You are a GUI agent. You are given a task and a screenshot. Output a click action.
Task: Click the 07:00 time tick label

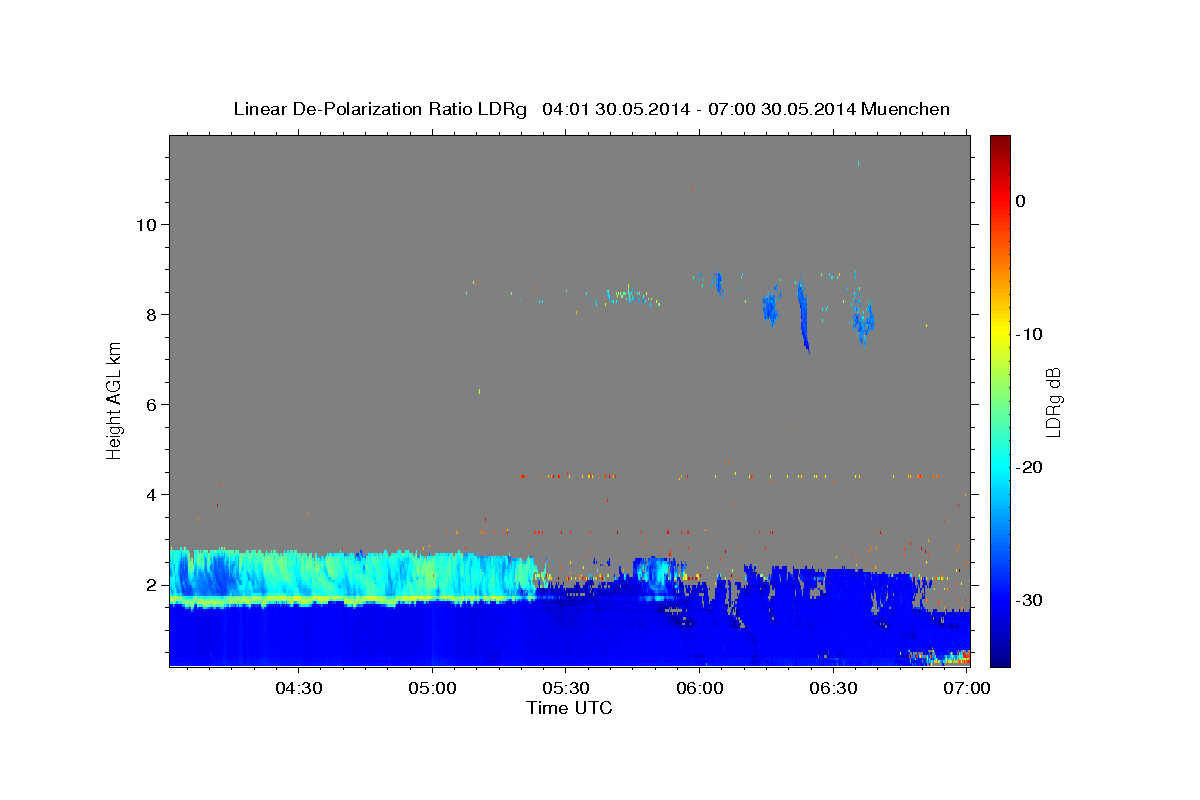[968, 689]
